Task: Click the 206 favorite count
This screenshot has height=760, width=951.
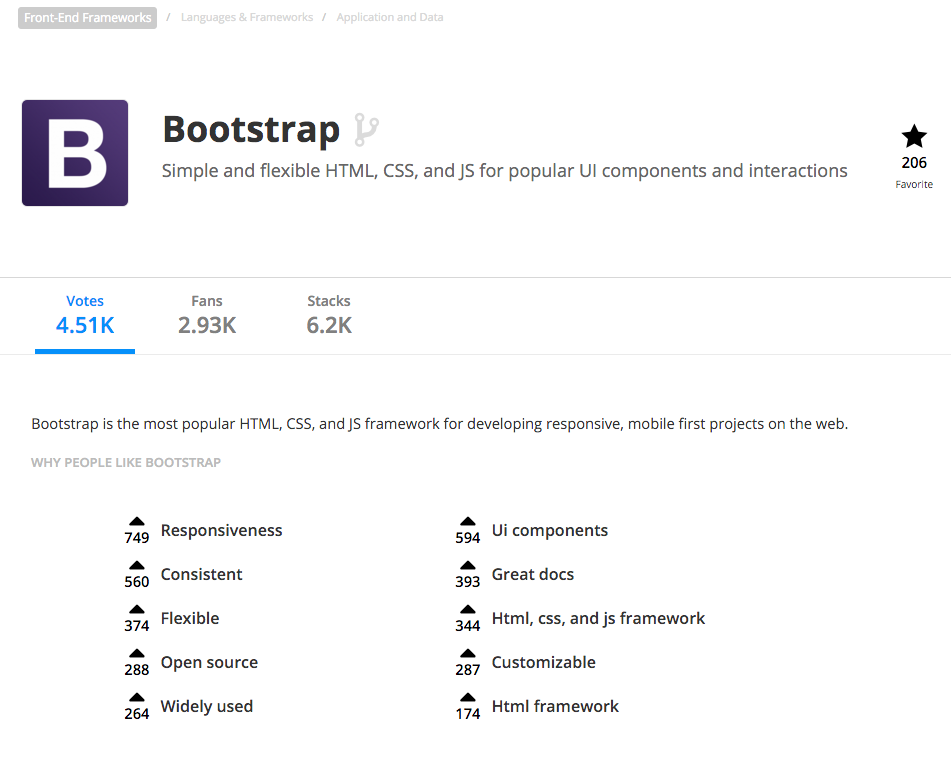Action: coord(914,163)
